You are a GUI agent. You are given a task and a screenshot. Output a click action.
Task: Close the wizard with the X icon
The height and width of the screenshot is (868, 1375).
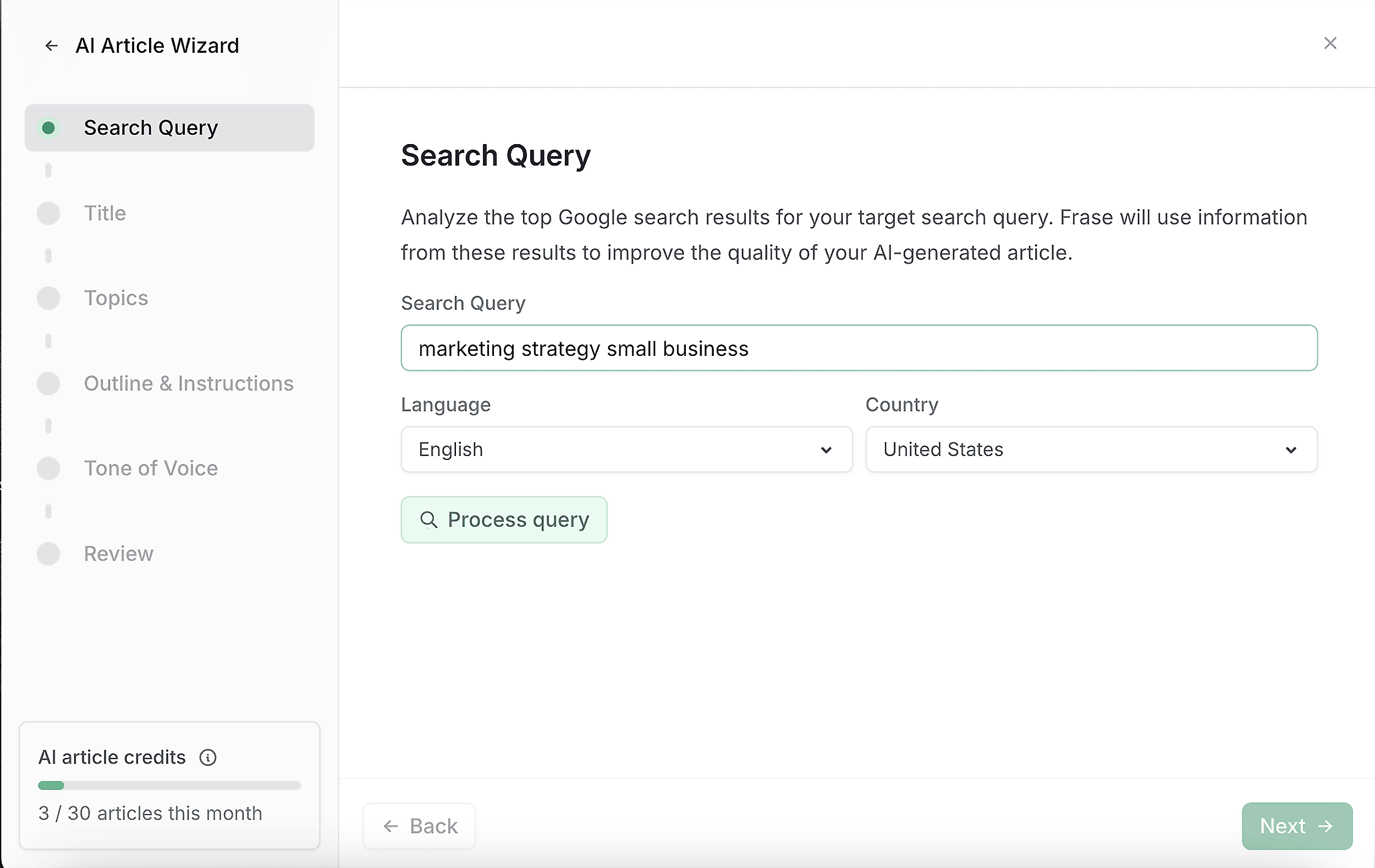(x=1330, y=43)
